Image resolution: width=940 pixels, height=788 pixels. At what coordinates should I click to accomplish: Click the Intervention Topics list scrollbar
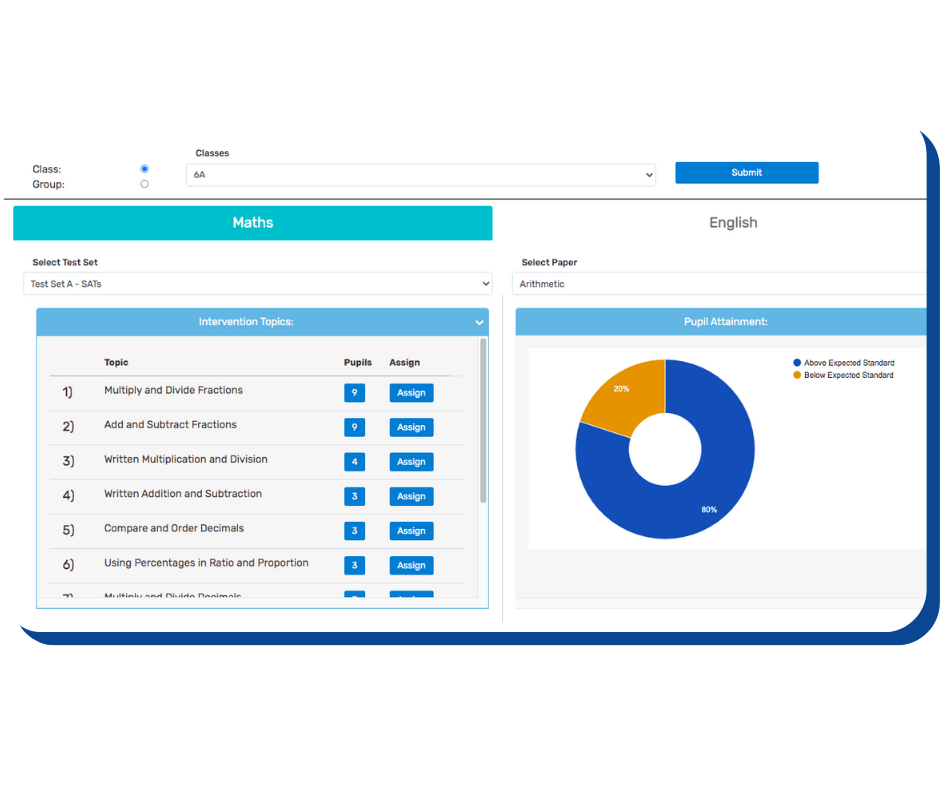point(483,420)
